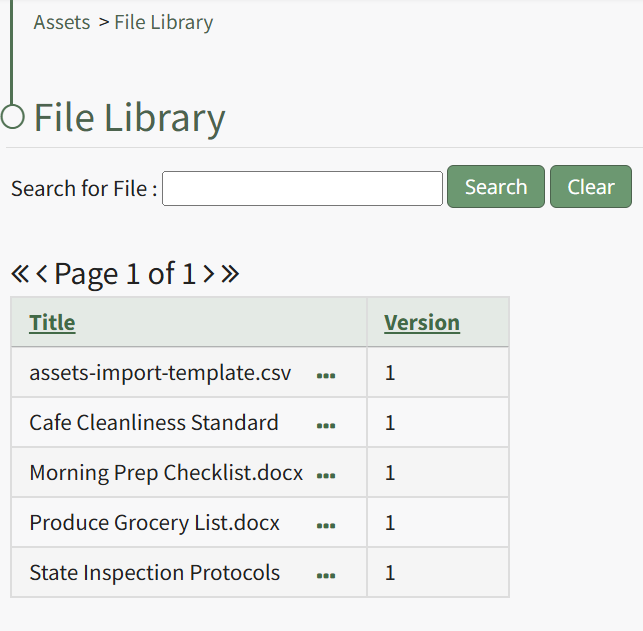Go to next page using right arrow
The height and width of the screenshot is (631, 643).
[209, 274]
